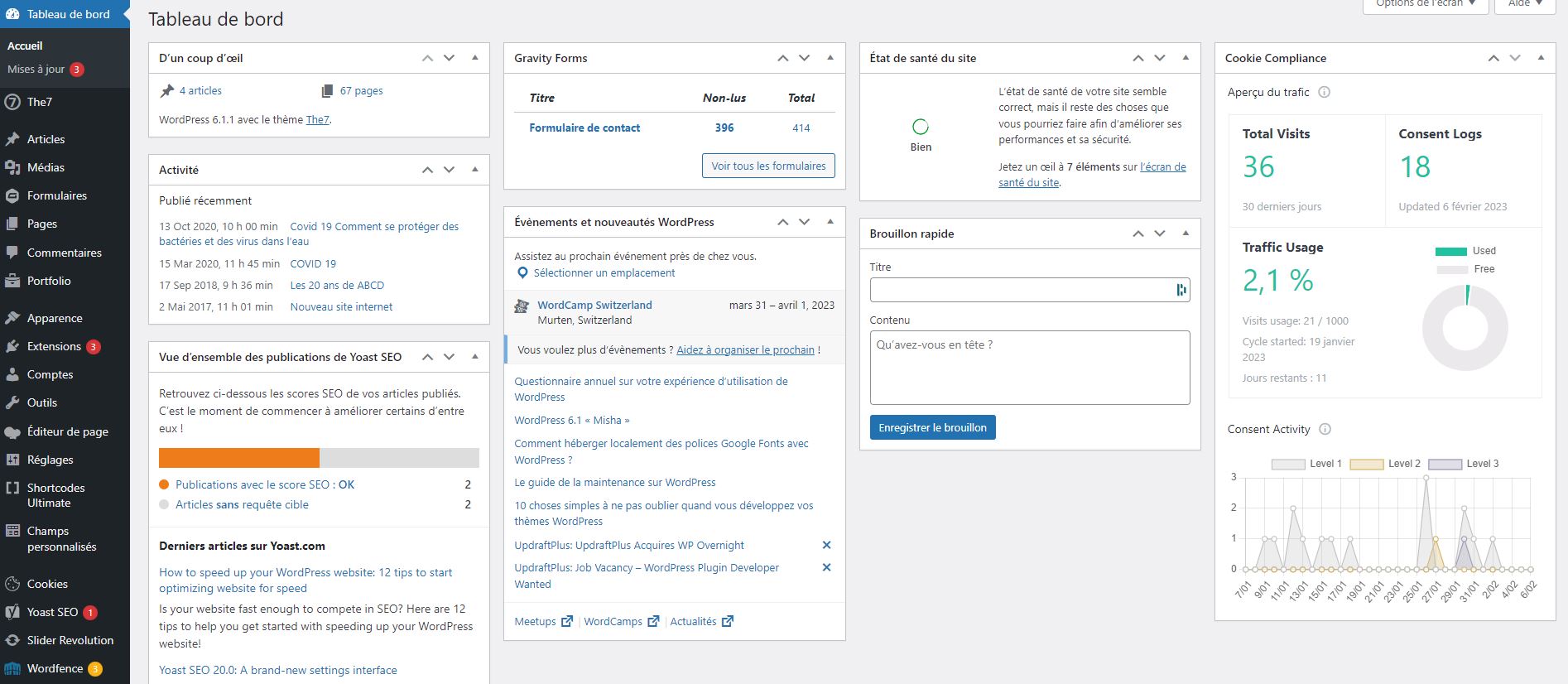Collapse the Évènements et nouveautés WordPress widget

click(x=830, y=222)
